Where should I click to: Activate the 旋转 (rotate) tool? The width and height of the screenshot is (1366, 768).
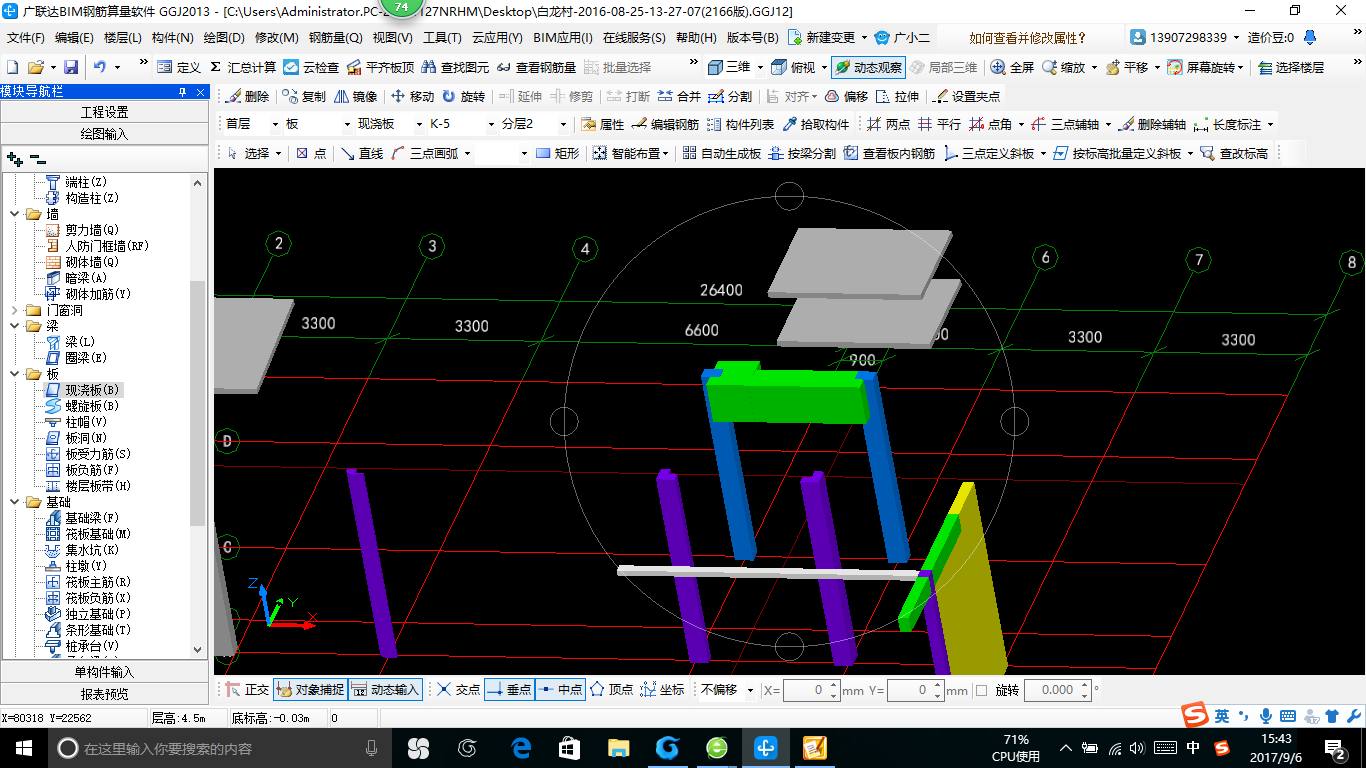463,96
